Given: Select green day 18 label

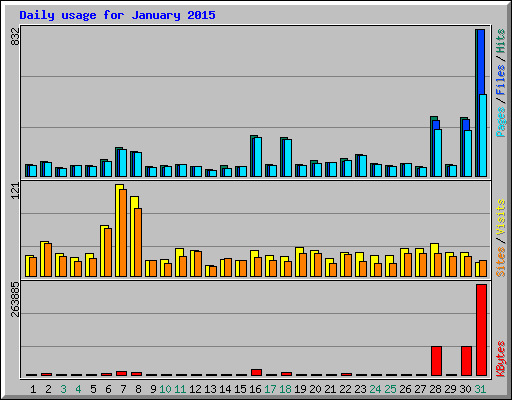Looking at the screenshot, I should (x=285, y=389).
